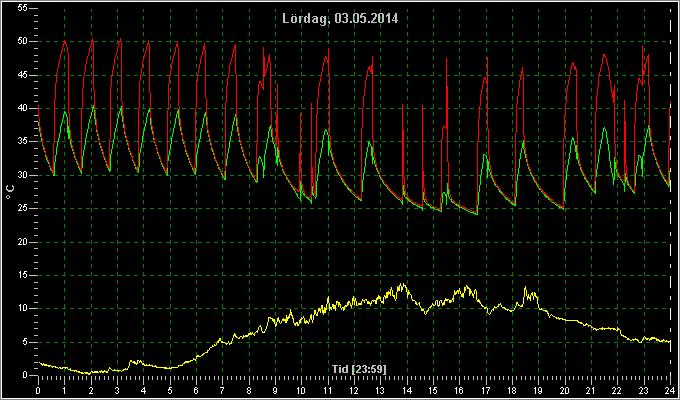Viewport: 680px width, 400px height.
Task: Click the red curve peak near hour 1
Action: click(x=65, y=41)
